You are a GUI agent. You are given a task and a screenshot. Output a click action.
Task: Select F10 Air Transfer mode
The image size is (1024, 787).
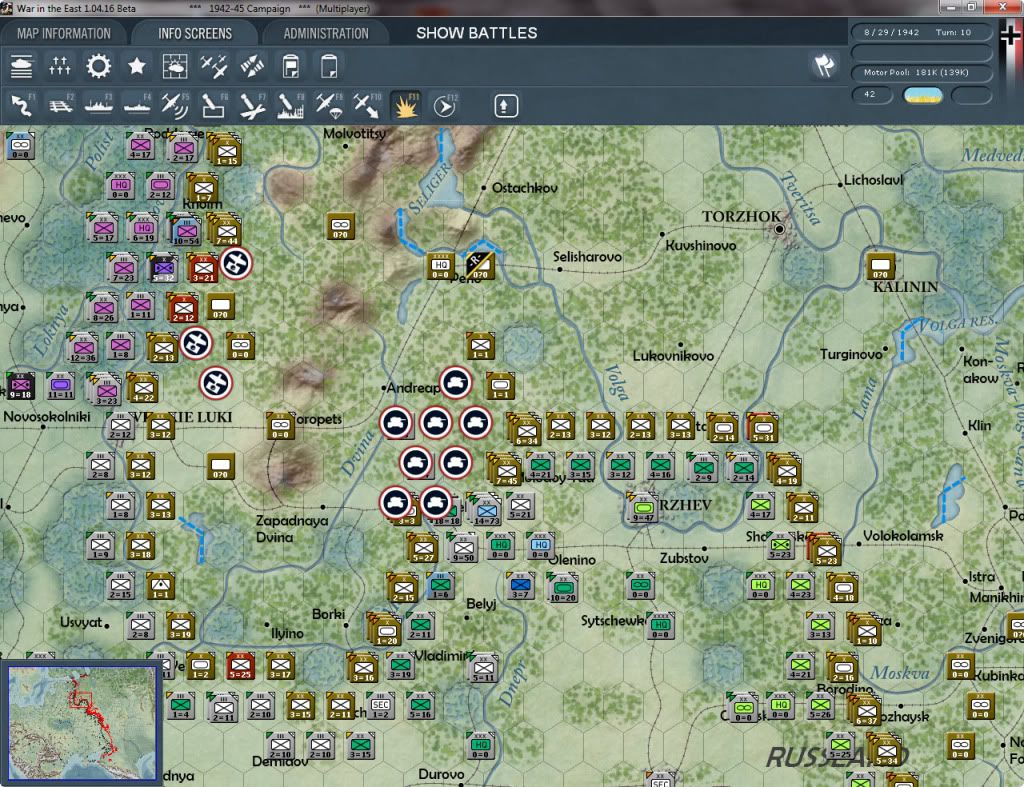[x=367, y=105]
